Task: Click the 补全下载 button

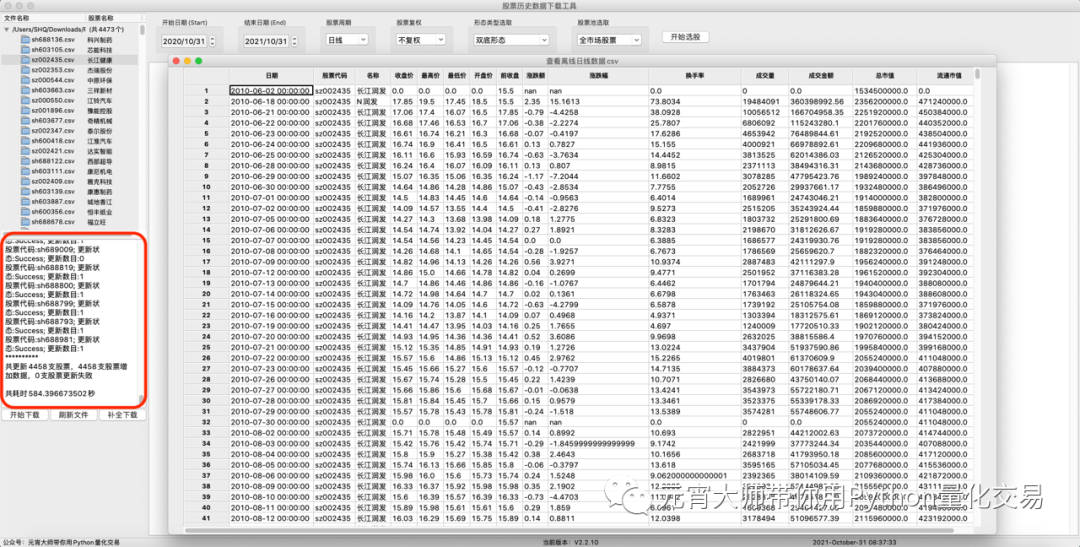Action: [123, 415]
